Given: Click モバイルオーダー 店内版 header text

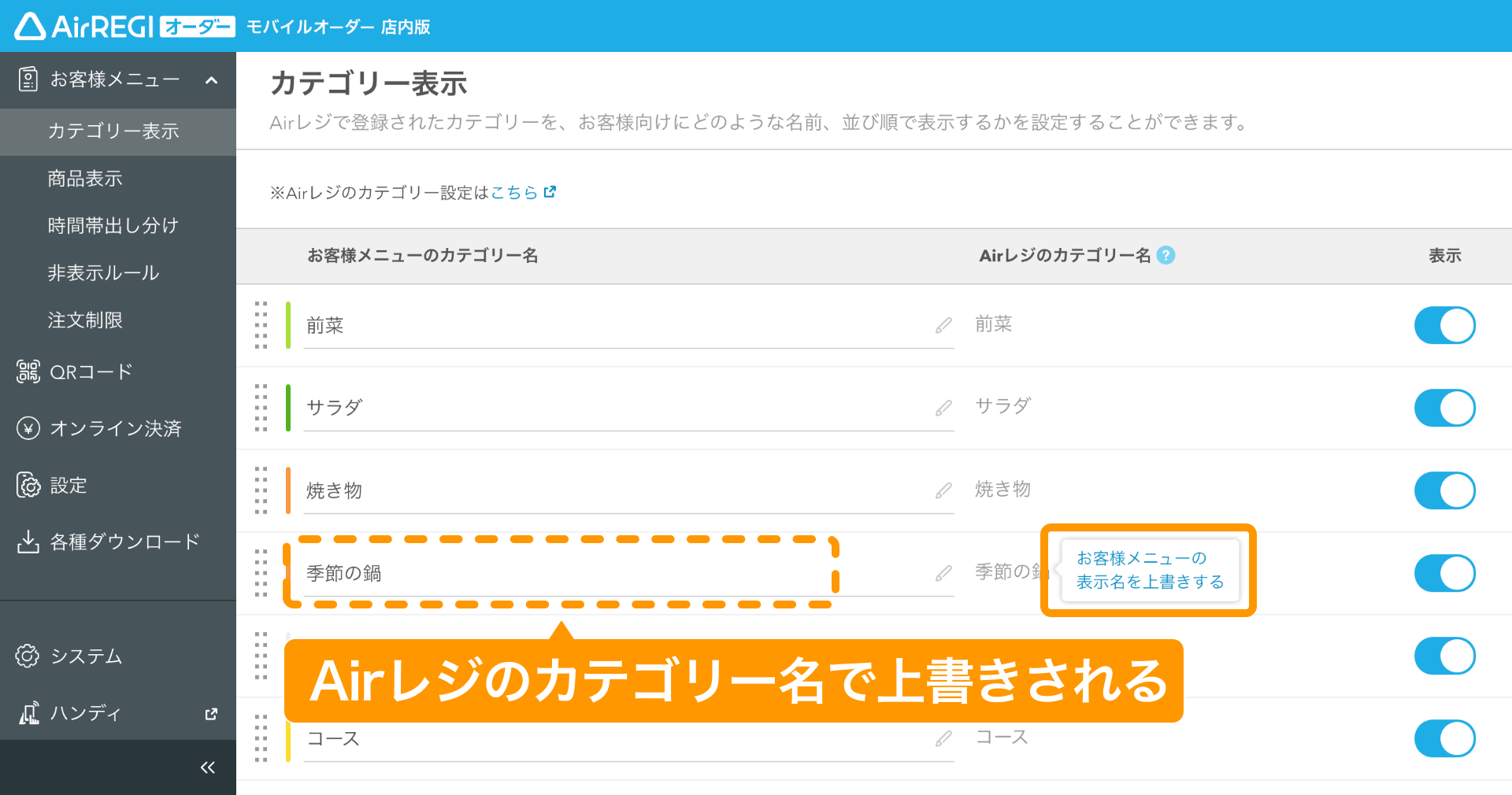Looking at the screenshot, I should (x=339, y=27).
